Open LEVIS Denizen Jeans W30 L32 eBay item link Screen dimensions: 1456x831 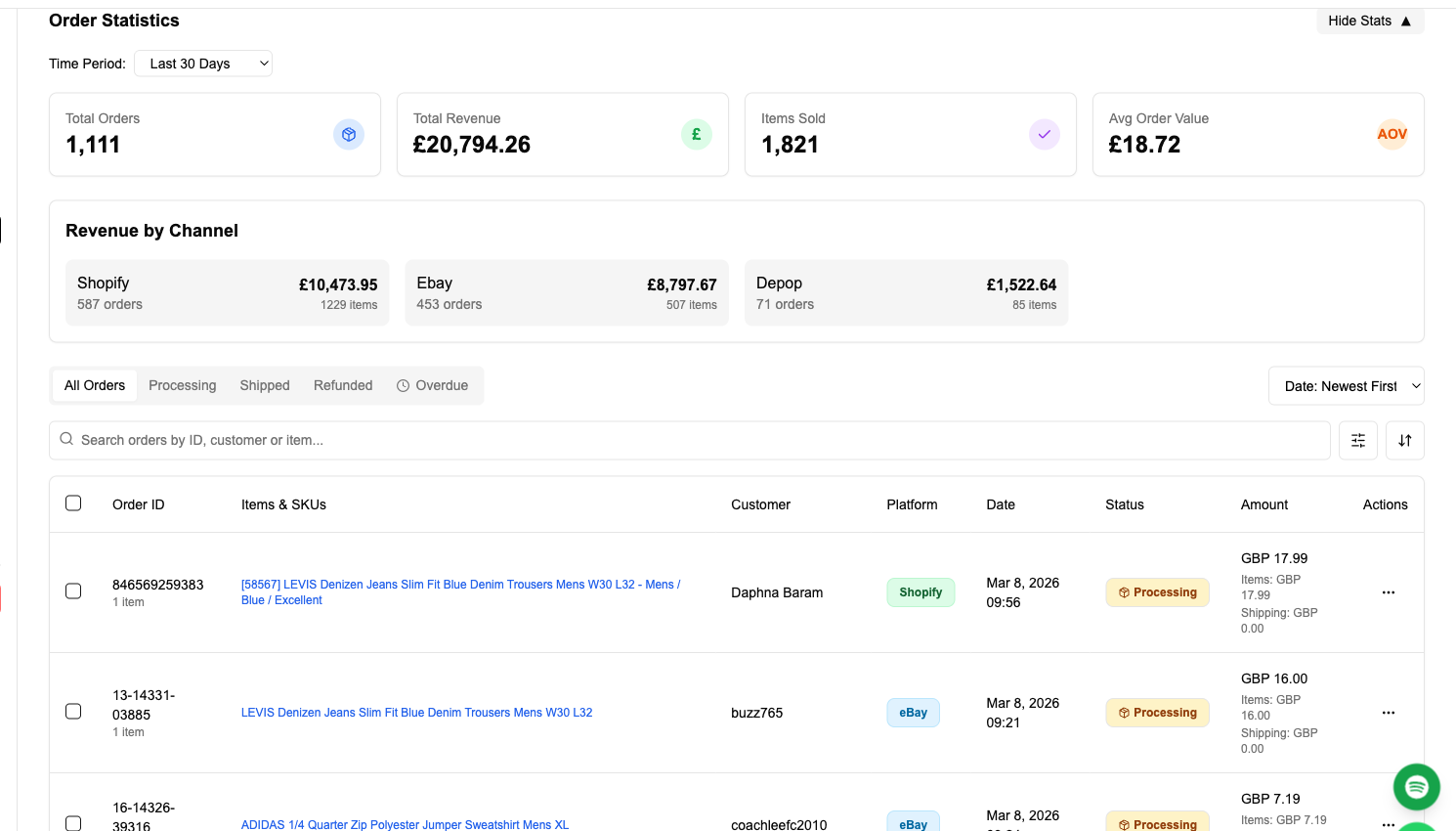tap(417, 713)
